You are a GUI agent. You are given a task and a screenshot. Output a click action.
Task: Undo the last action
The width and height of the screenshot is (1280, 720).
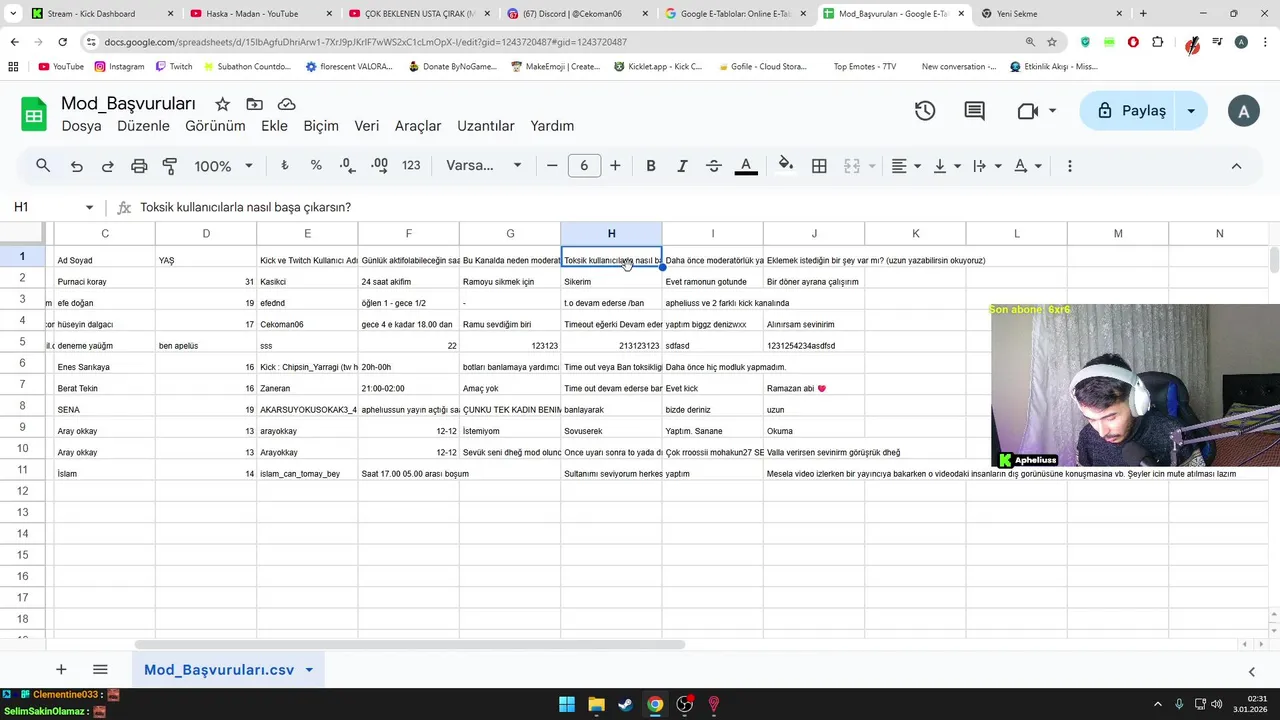coord(76,166)
